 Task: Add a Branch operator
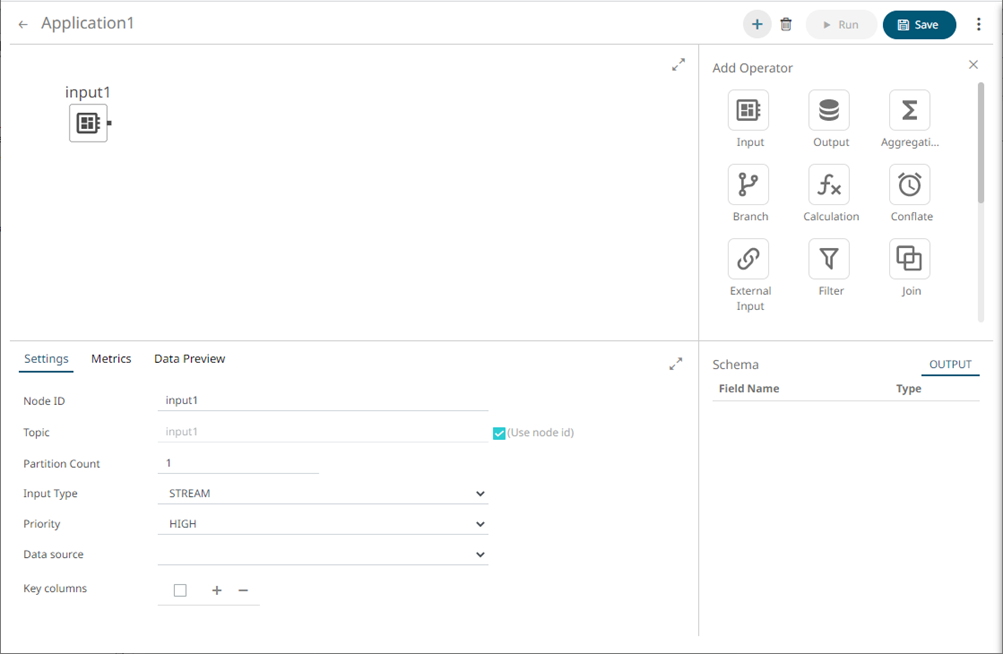coord(749,185)
